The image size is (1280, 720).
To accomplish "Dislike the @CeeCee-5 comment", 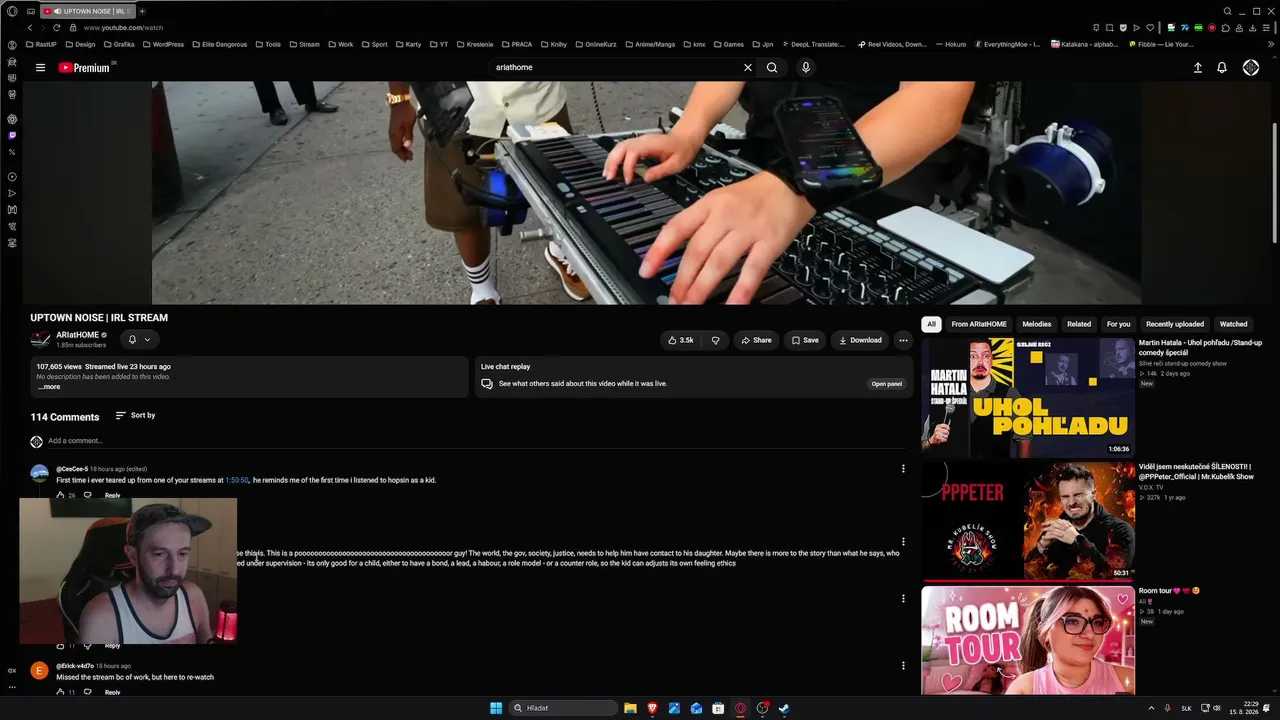I will point(88,495).
